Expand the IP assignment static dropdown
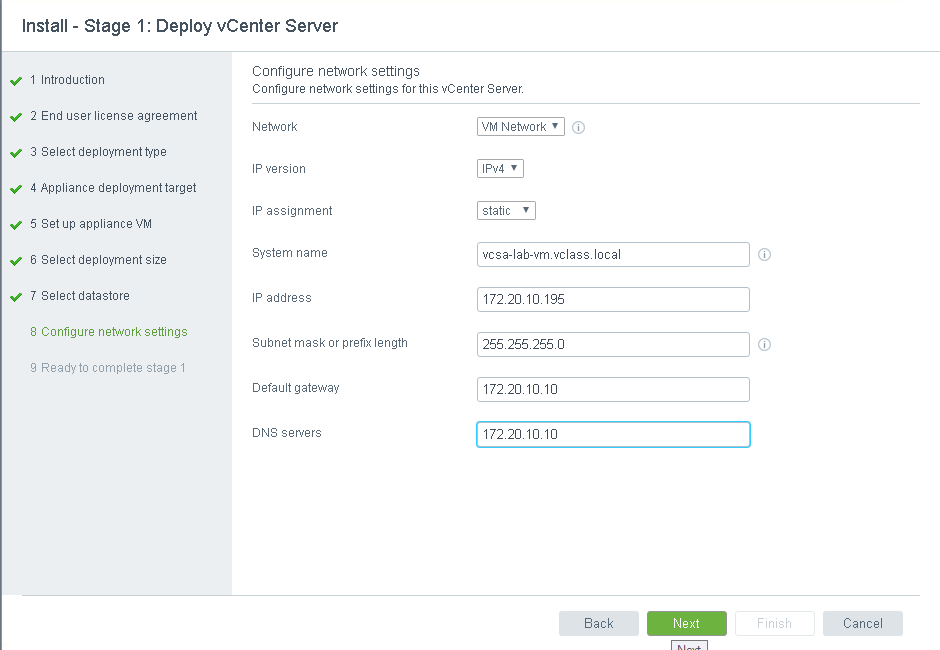 click(x=506, y=211)
